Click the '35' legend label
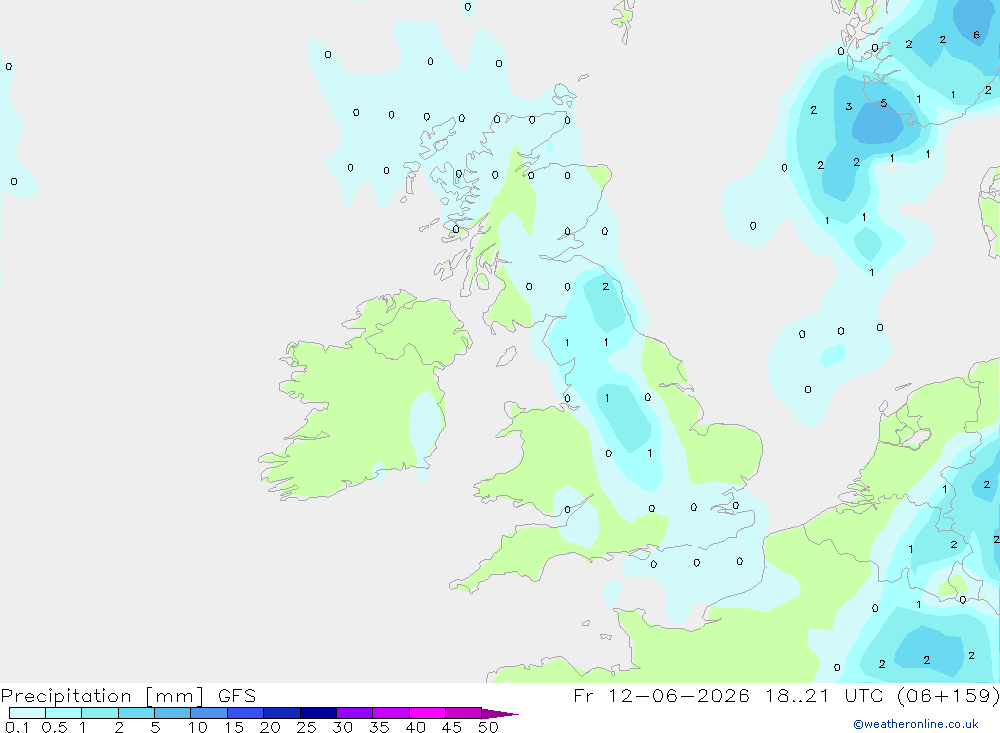 [379, 727]
